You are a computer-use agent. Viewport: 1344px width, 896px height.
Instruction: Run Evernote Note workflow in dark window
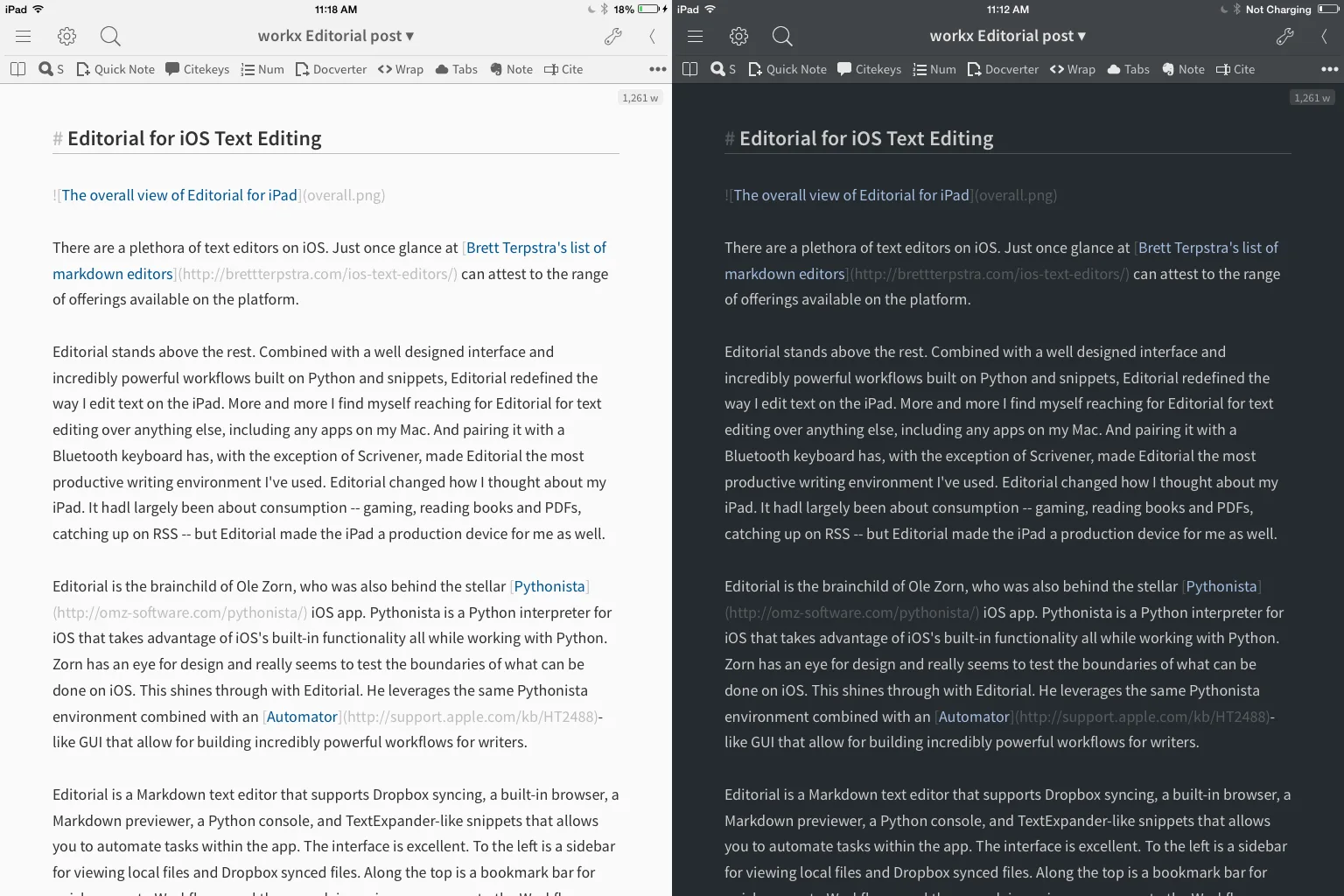[1183, 69]
